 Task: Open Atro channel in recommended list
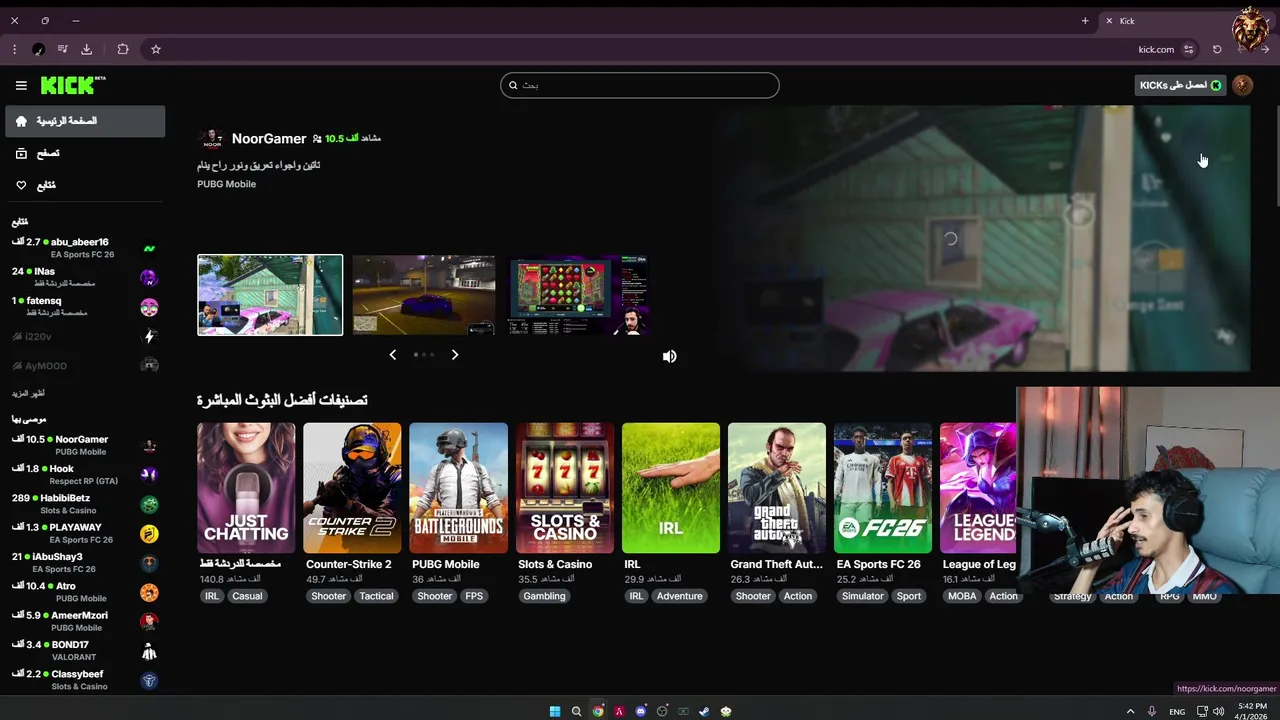[x=85, y=592]
